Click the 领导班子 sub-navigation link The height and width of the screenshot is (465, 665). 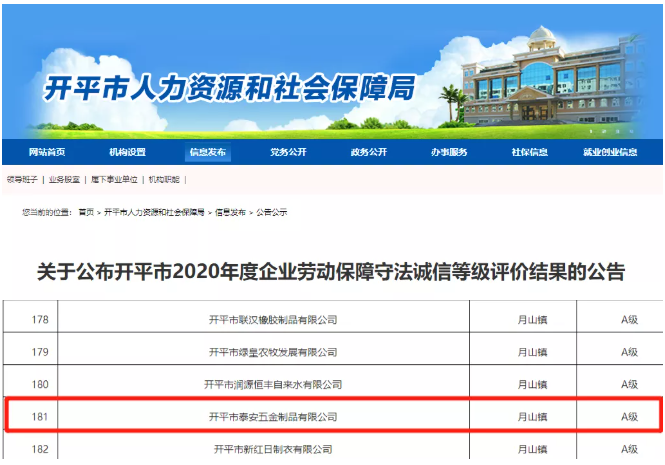point(22,179)
